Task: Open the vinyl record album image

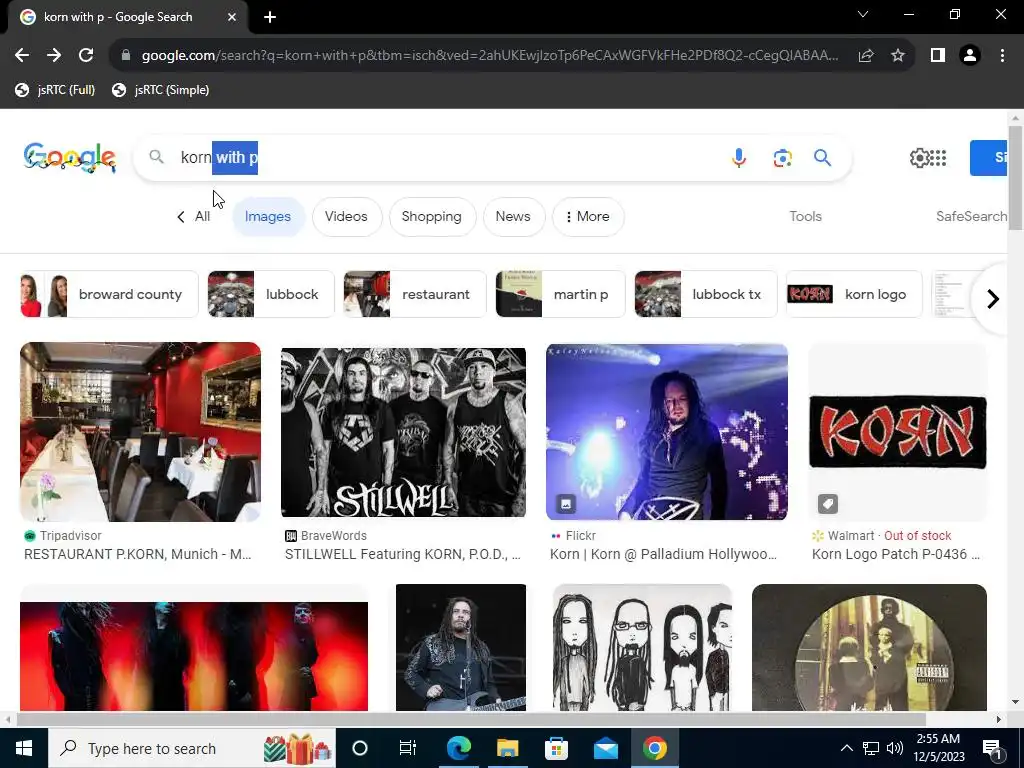Action: point(869,647)
